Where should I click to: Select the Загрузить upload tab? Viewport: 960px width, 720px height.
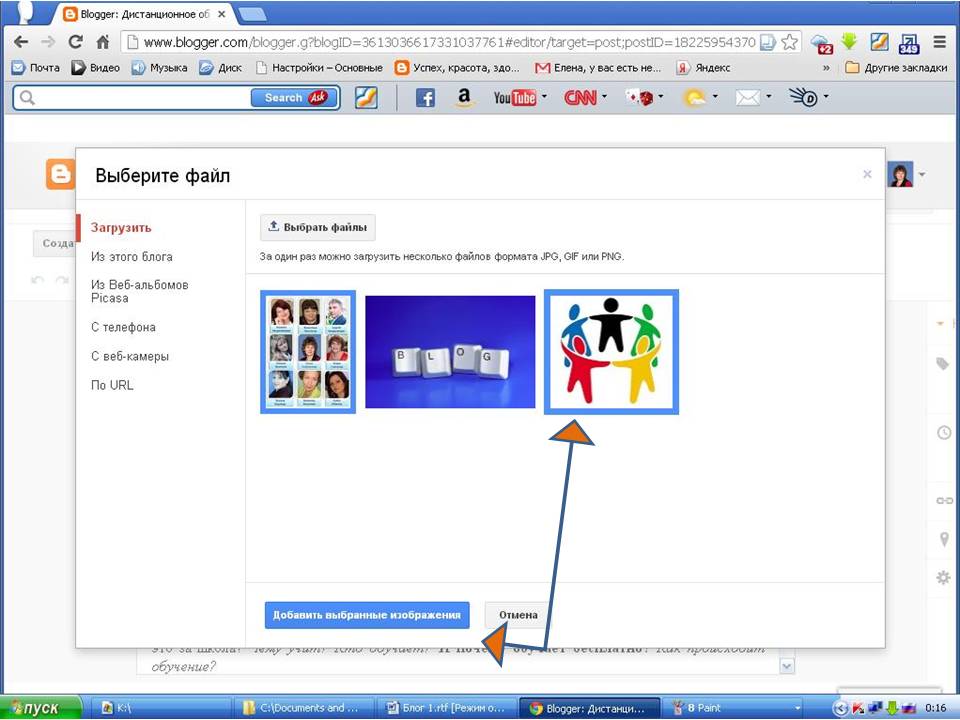tap(121, 228)
